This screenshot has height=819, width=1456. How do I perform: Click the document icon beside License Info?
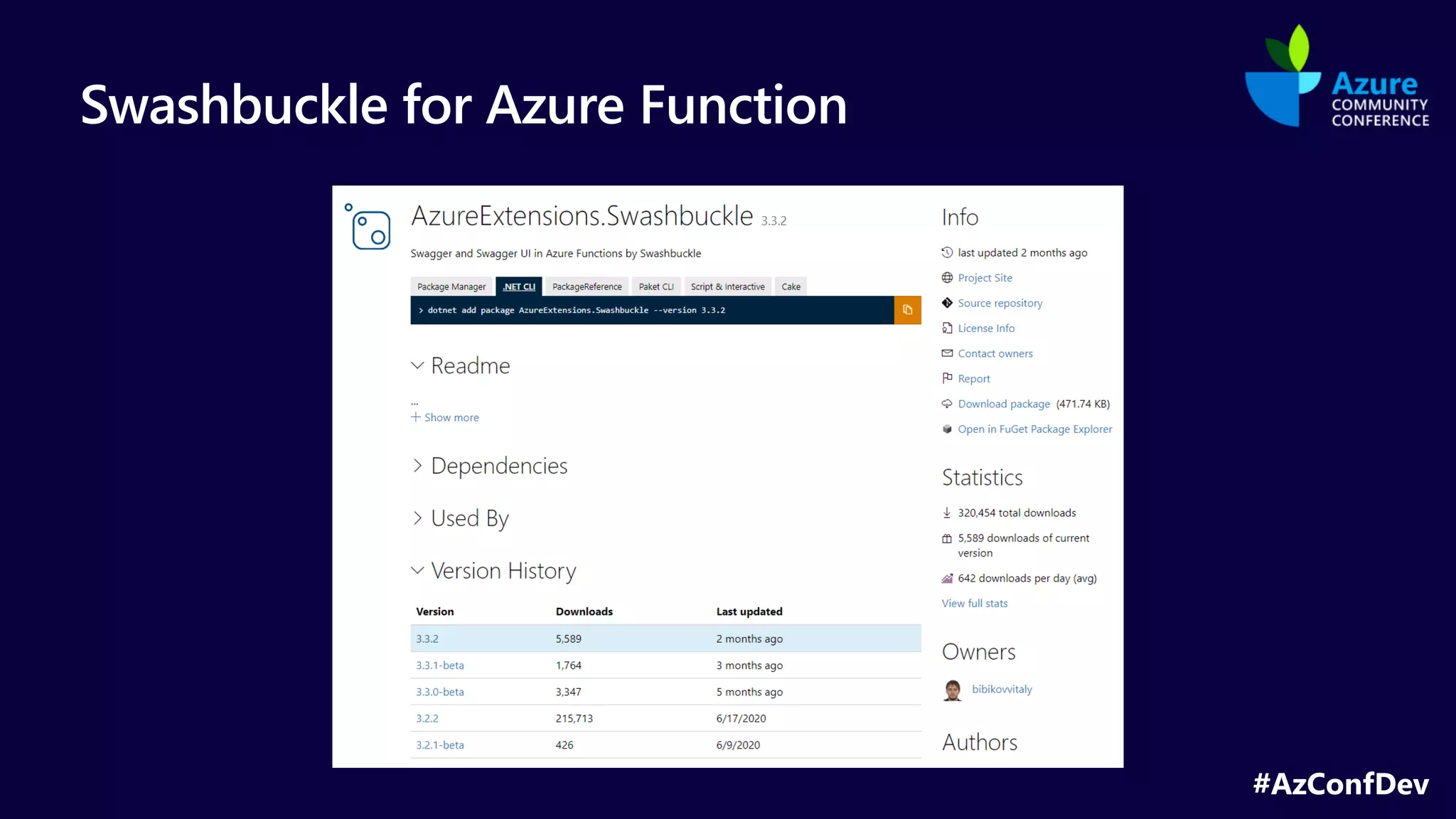tap(947, 328)
